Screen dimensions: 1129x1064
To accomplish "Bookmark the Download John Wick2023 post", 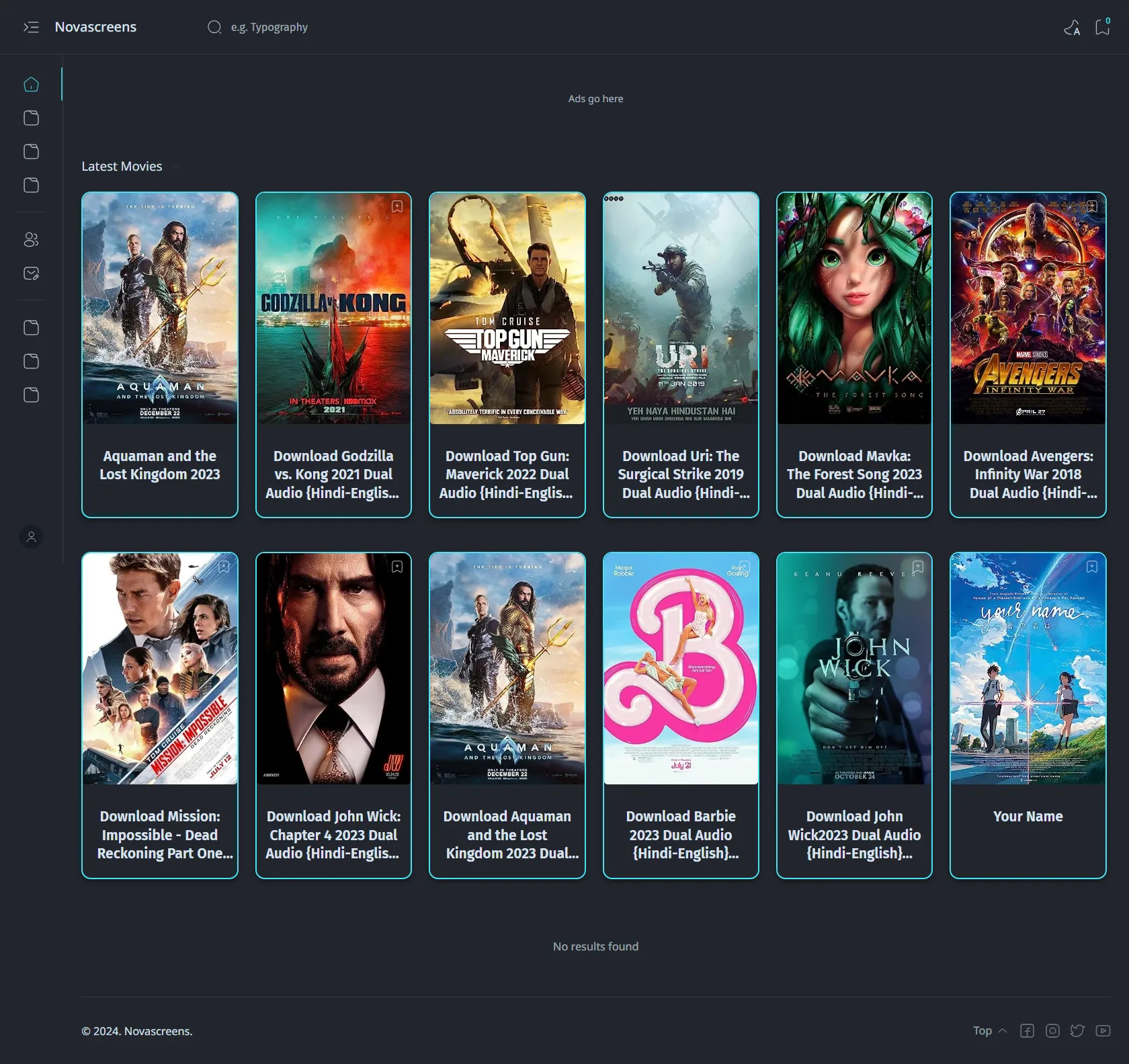I will (x=918, y=567).
